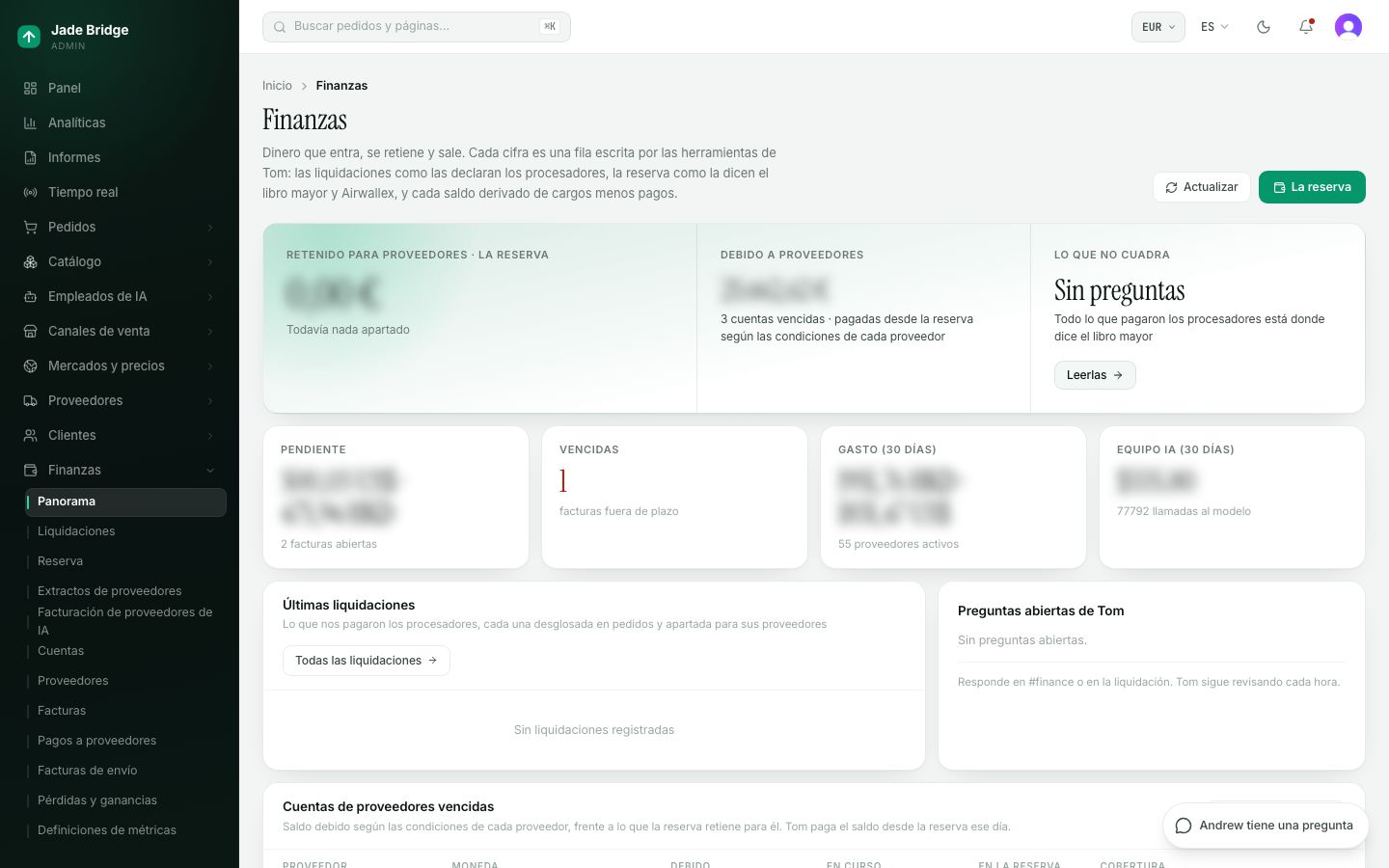Click the Empleados de IA robot icon
This screenshot has height=868, width=1389.
point(30,296)
